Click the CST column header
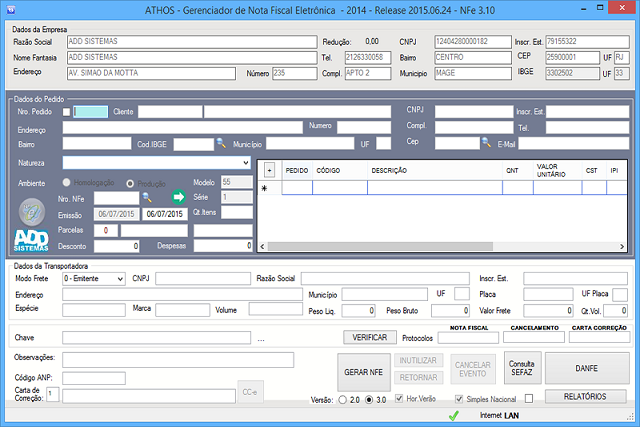 click(x=594, y=170)
